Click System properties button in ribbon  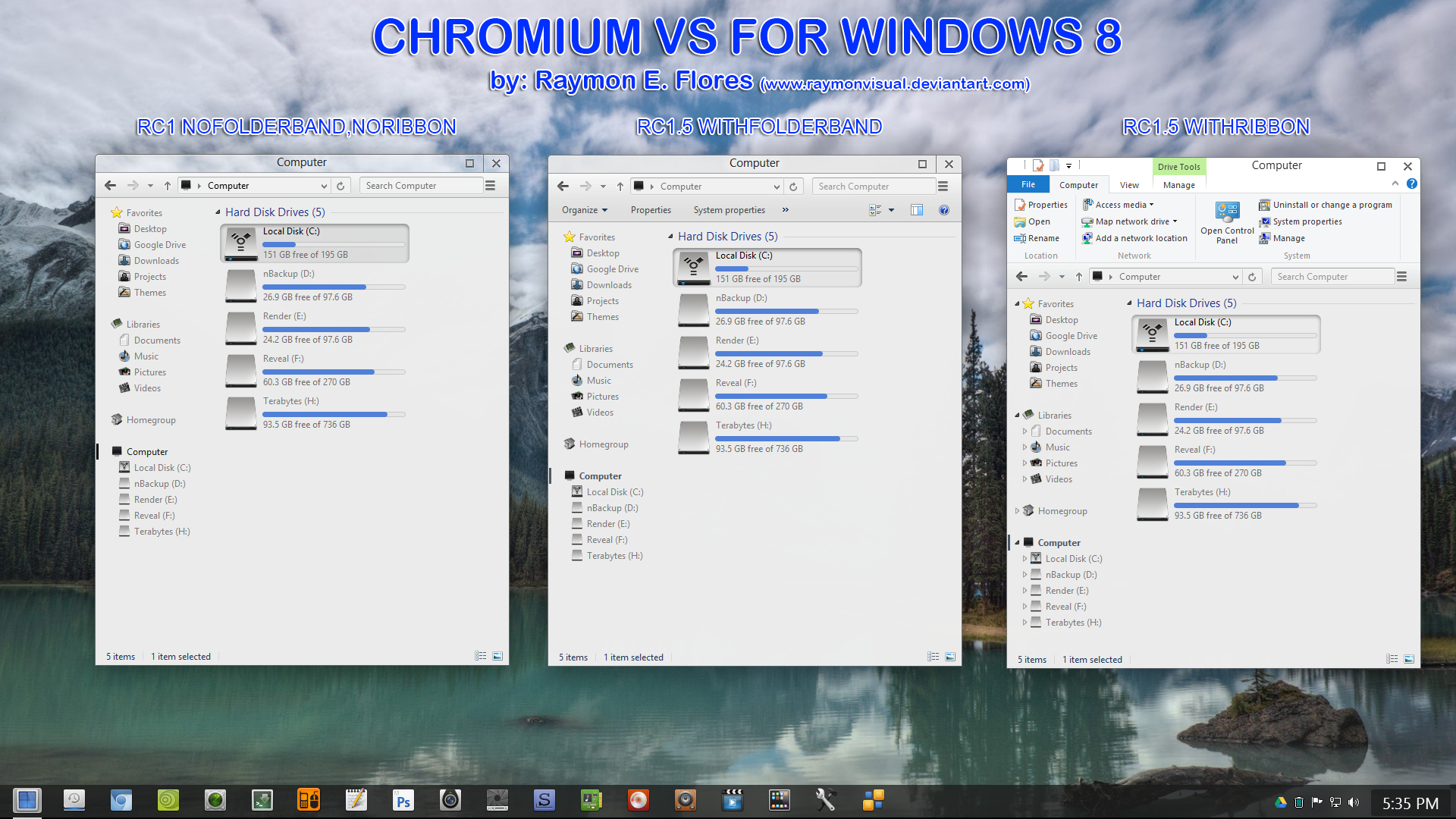pyautogui.click(x=1301, y=221)
